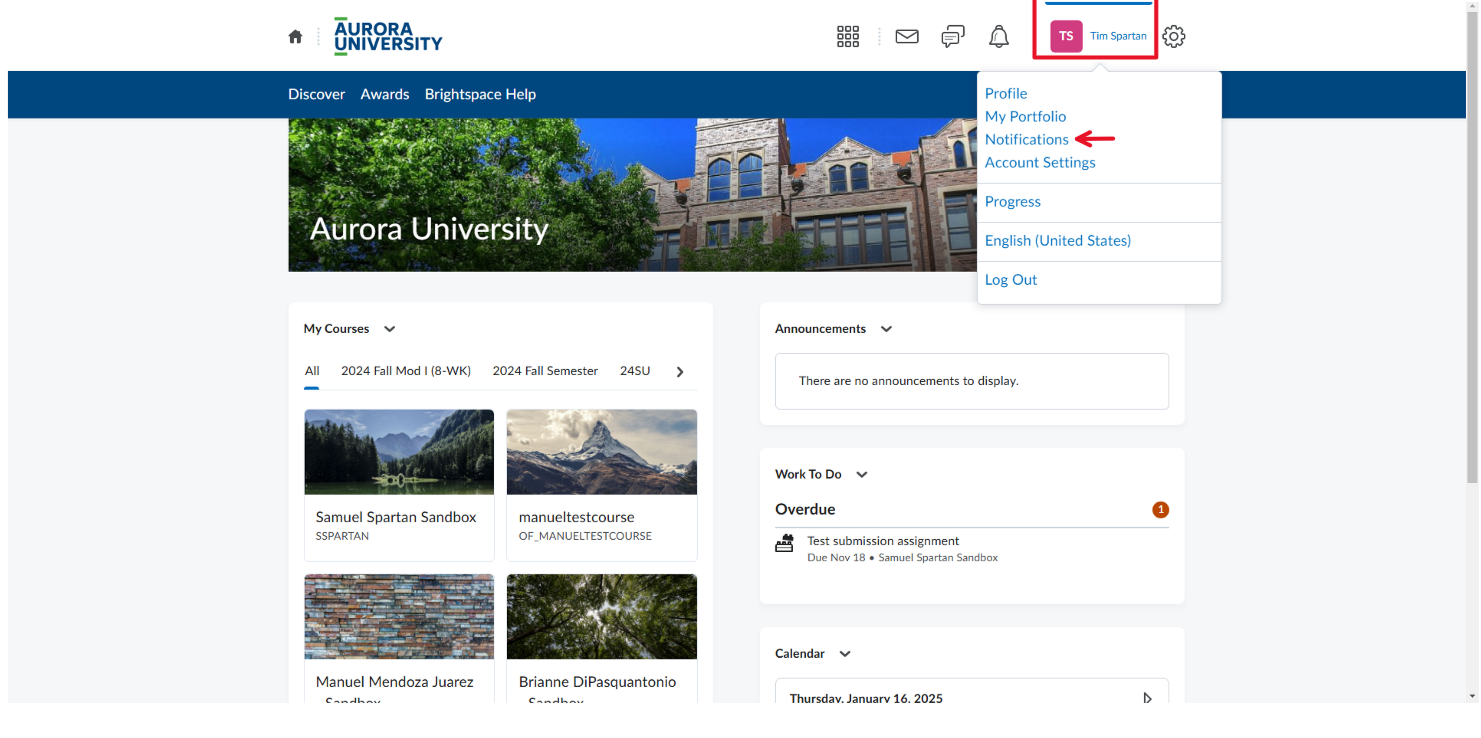Image resolution: width=1481 pixels, height=738 pixels.
Task: Show more course tabs with chevron
Action: coord(680,372)
